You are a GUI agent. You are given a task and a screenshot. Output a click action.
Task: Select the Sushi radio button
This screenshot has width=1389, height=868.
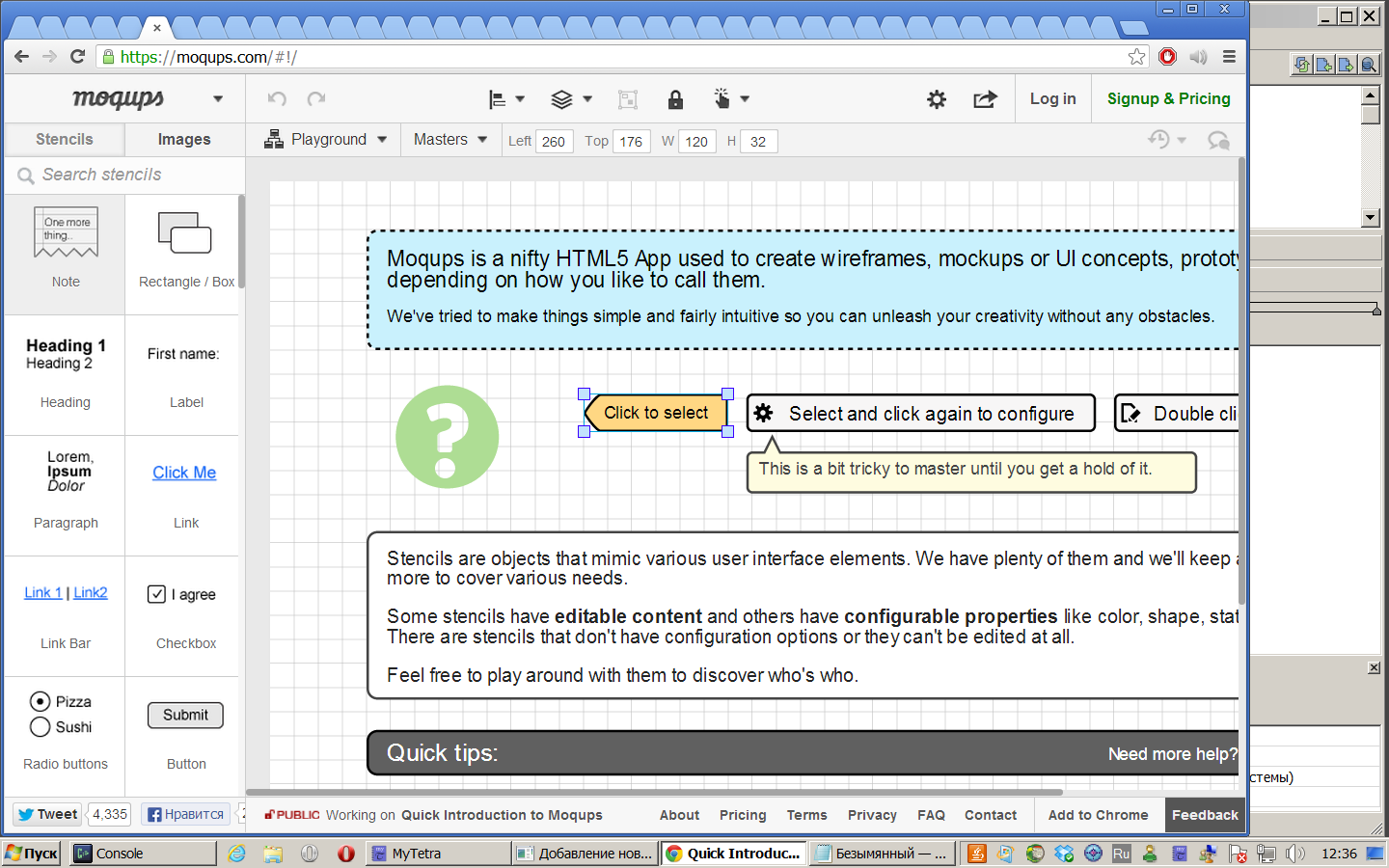[x=41, y=726]
